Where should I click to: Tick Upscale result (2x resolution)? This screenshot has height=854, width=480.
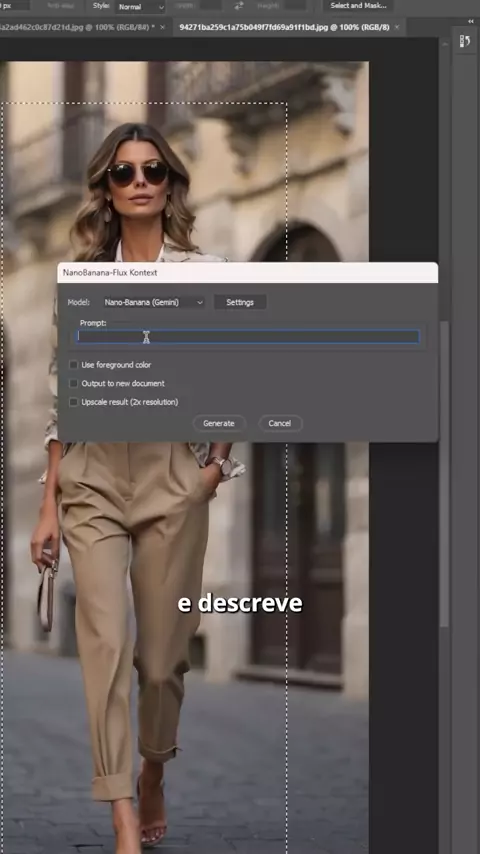pos(74,402)
